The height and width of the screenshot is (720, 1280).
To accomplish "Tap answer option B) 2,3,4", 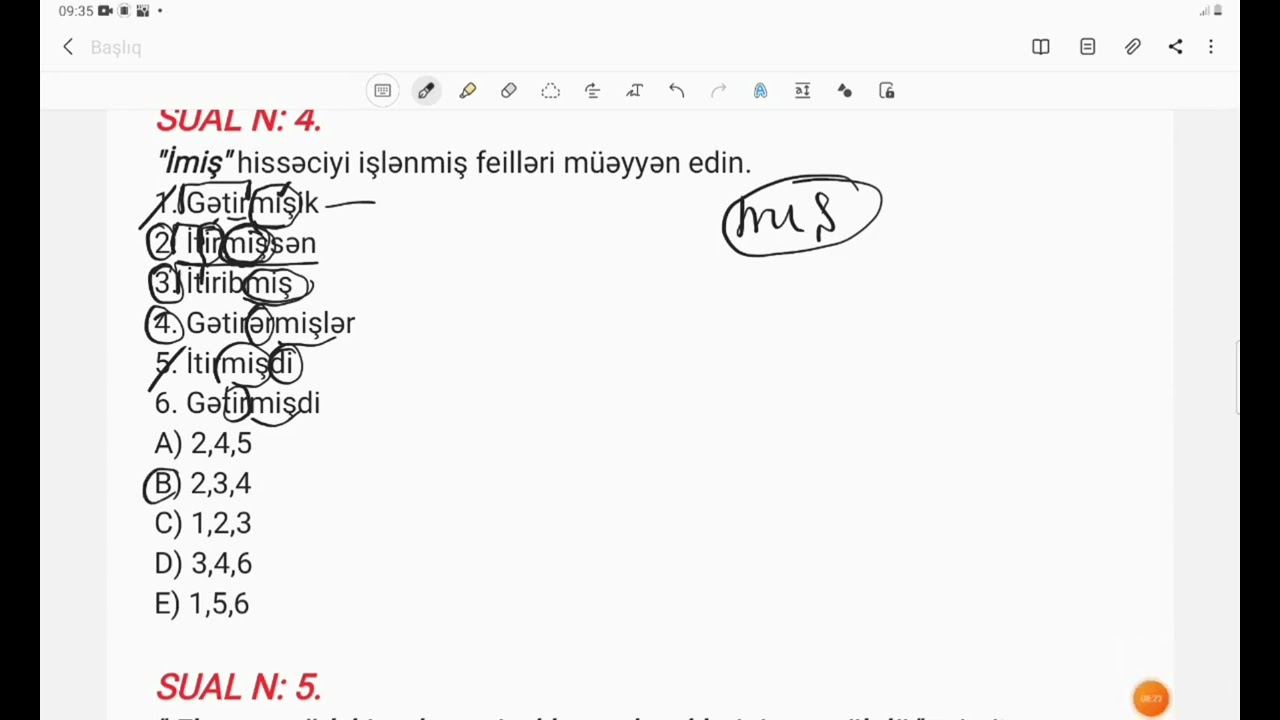I will click(x=203, y=483).
